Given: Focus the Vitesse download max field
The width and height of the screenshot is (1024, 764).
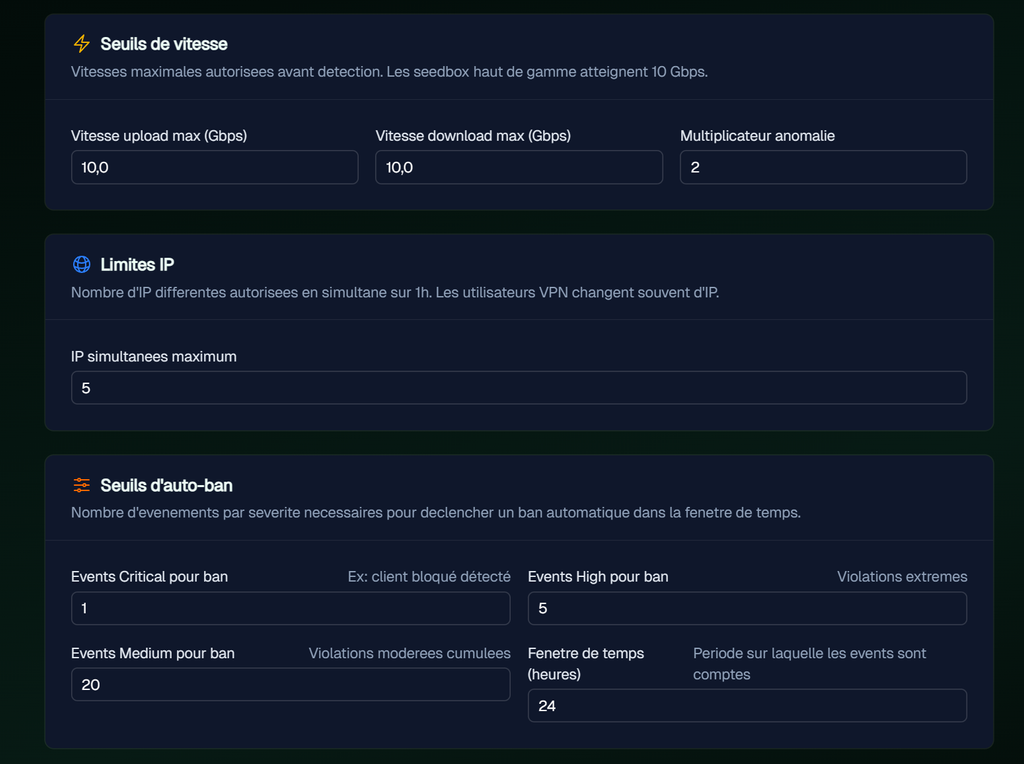Looking at the screenshot, I should point(519,167).
